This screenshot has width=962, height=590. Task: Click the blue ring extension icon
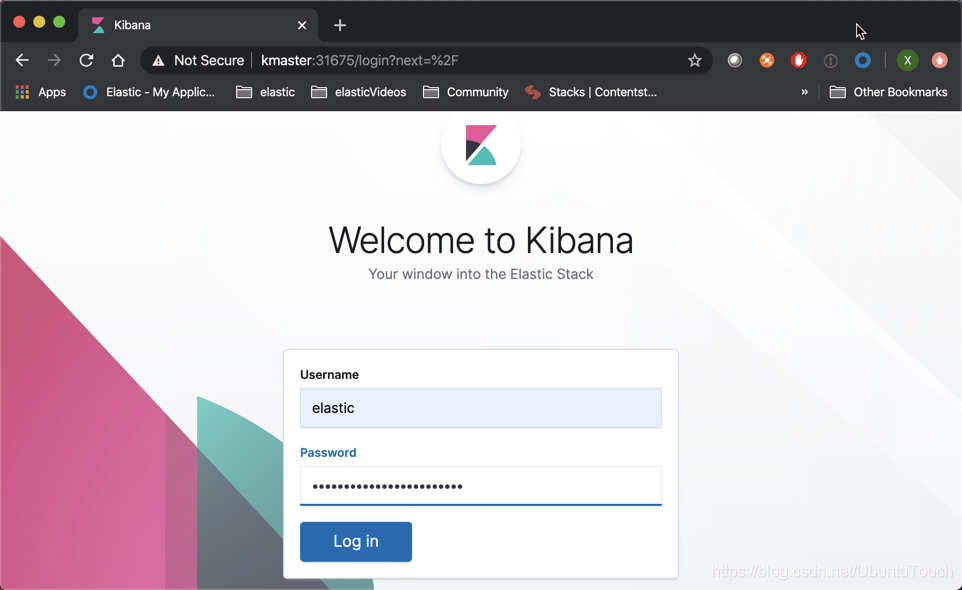pyautogui.click(x=863, y=60)
